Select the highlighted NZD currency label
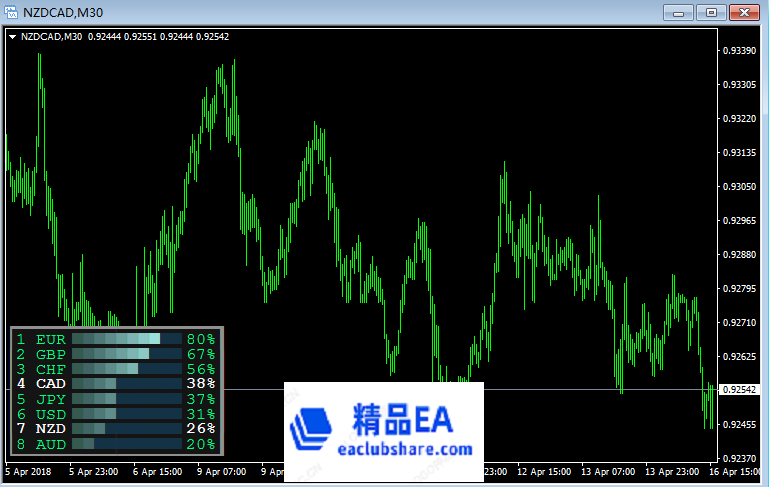 50,429
